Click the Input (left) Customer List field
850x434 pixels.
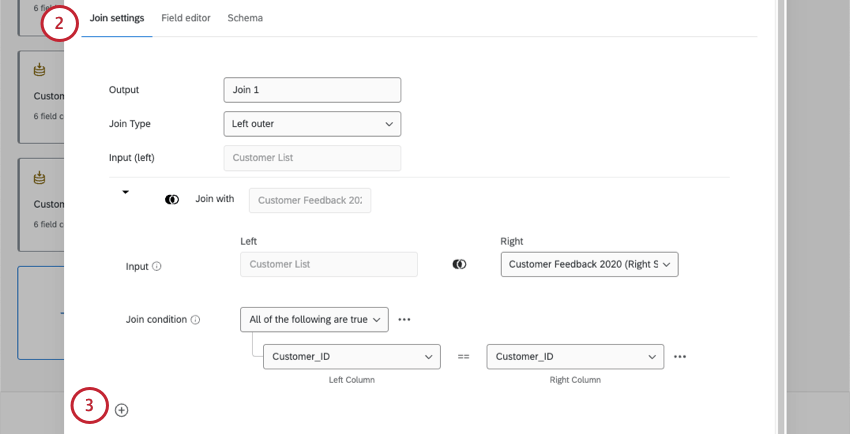click(x=312, y=158)
